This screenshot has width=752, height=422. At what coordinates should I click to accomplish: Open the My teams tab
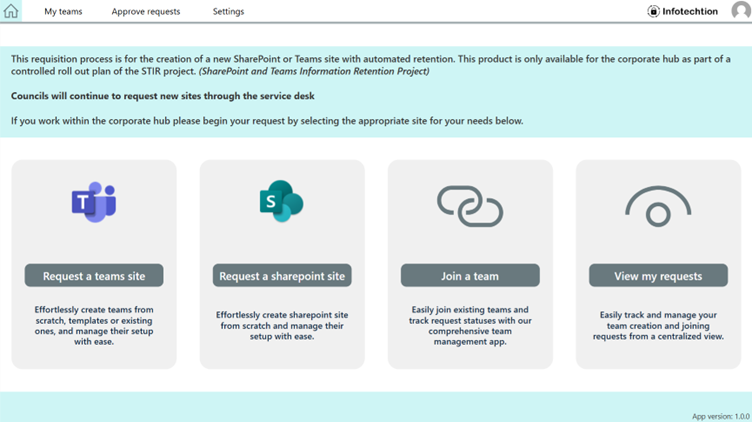pyautogui.click(x=63, y=12)
